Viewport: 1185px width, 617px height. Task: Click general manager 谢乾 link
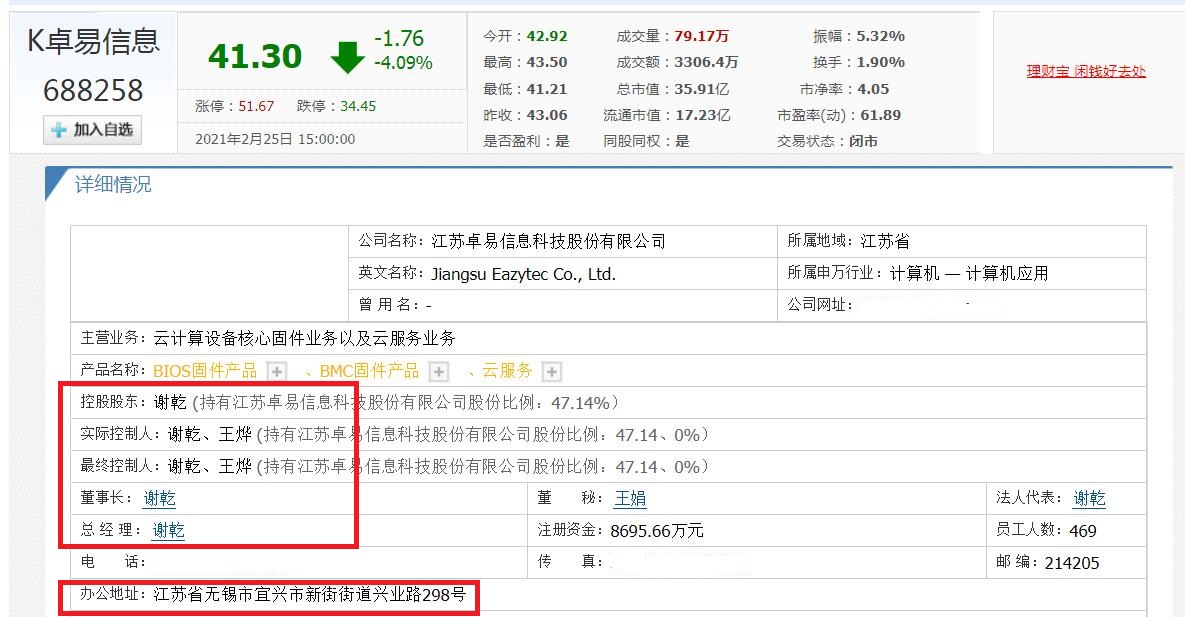pyautogui.click(x=167, y=530)
